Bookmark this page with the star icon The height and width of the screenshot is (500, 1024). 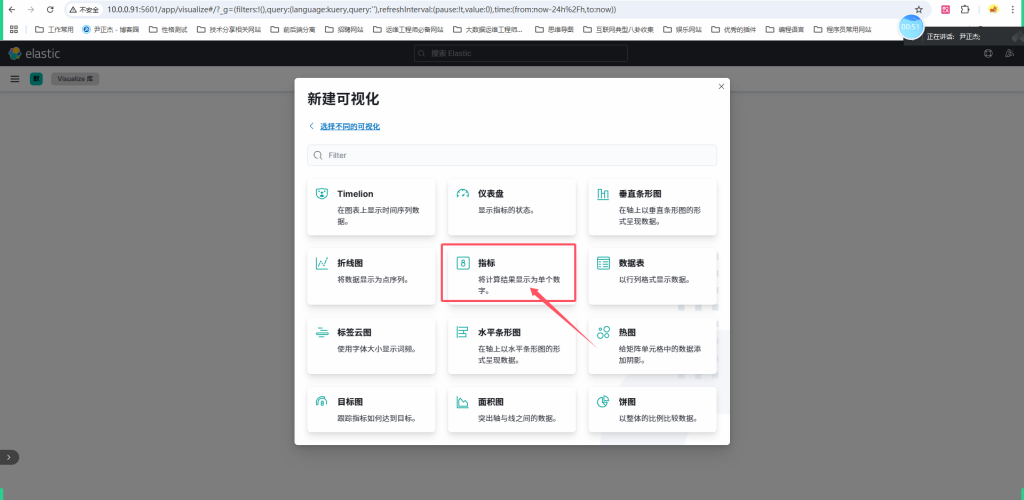coord(919,9)
